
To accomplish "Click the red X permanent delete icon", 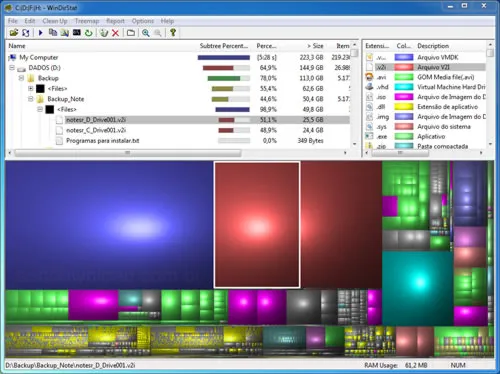I will (115, 33).
